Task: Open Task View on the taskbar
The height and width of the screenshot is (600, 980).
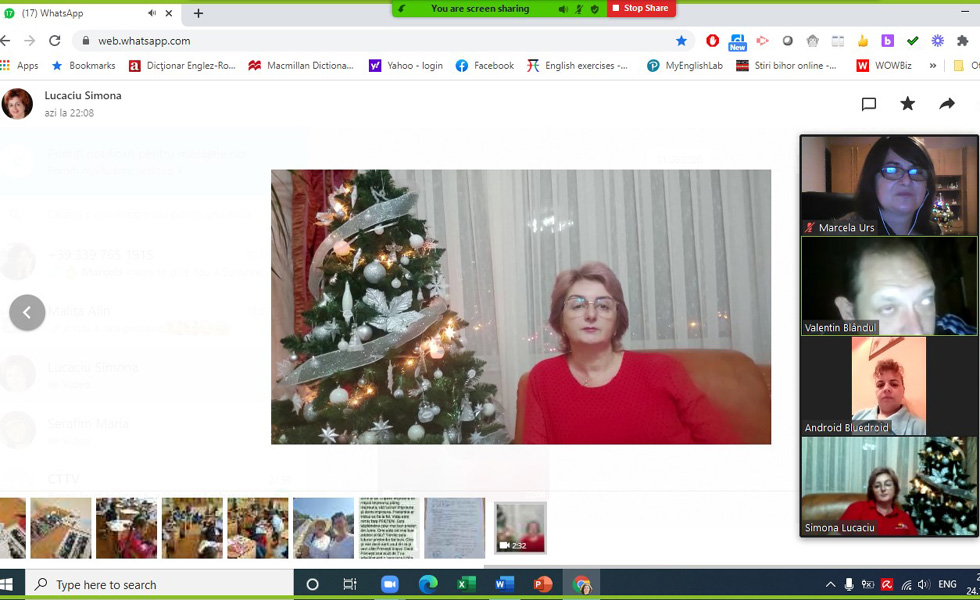Action: tap(350, 584)
